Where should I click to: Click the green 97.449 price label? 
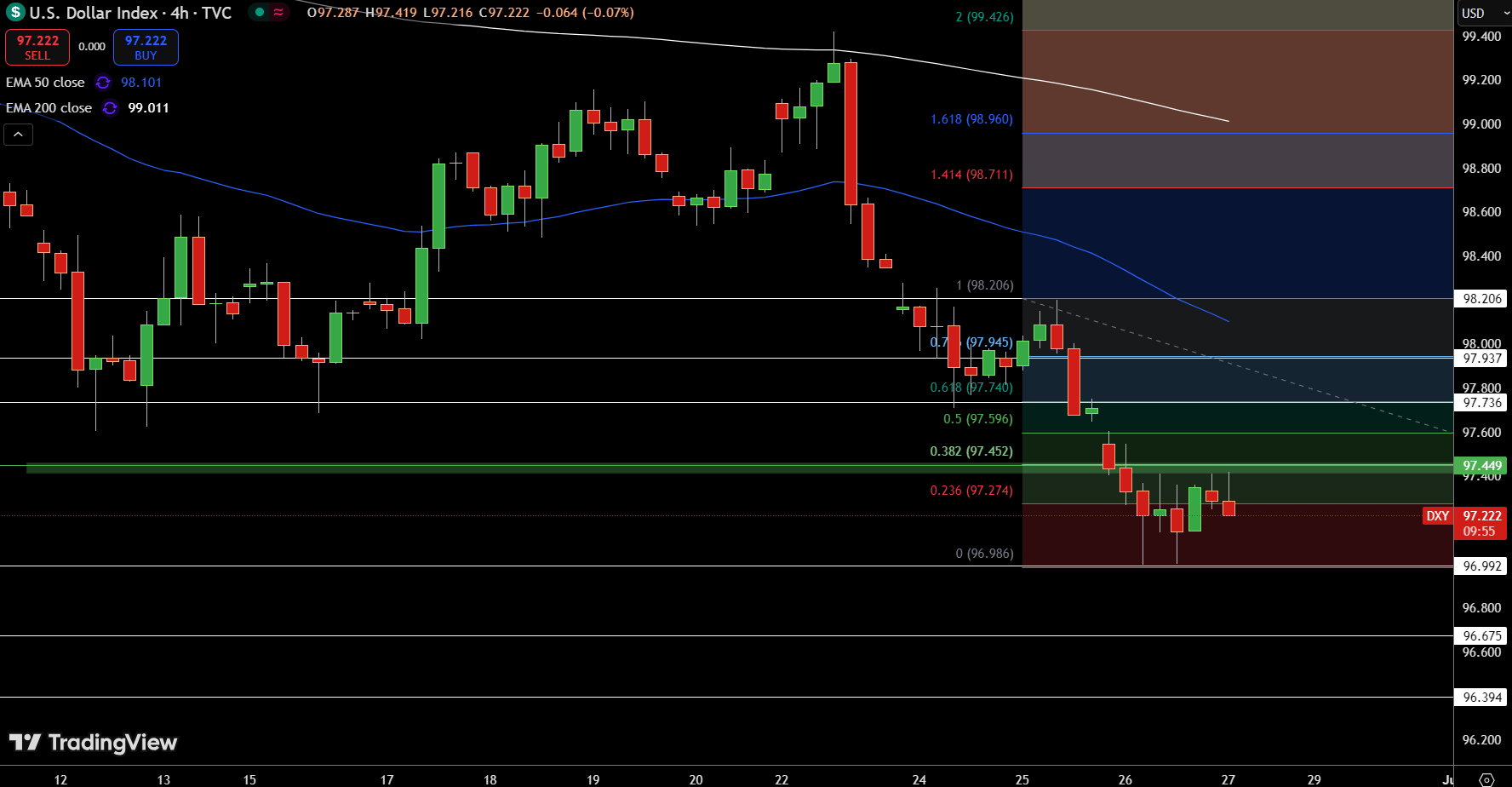coord(1481,466)
